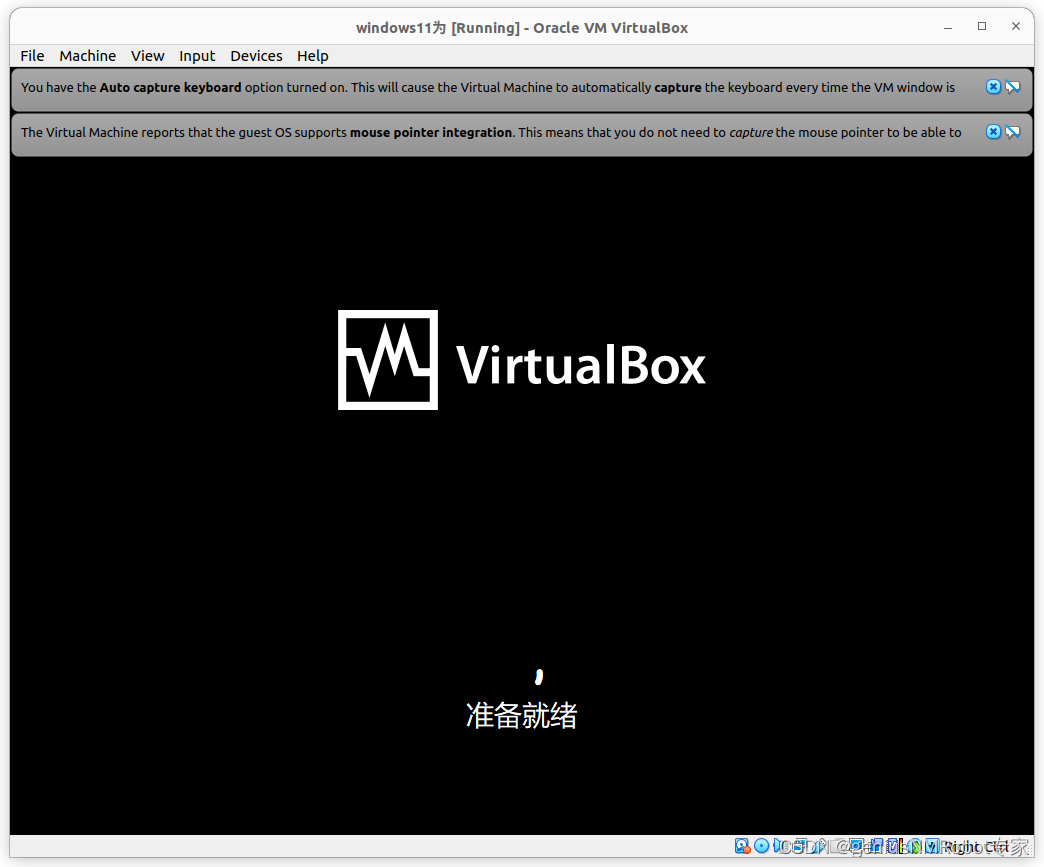1044x867 pixels.
Task: Open the Help menu
Action: [x=312, y=56]
